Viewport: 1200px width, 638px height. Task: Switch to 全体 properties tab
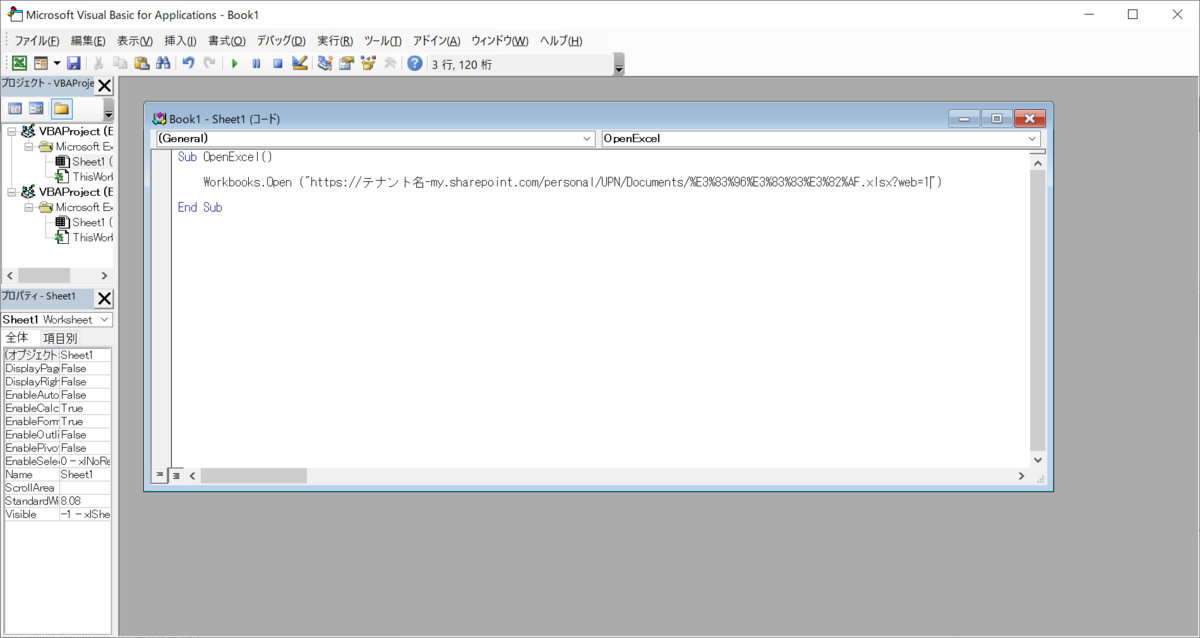pos(19,338)
